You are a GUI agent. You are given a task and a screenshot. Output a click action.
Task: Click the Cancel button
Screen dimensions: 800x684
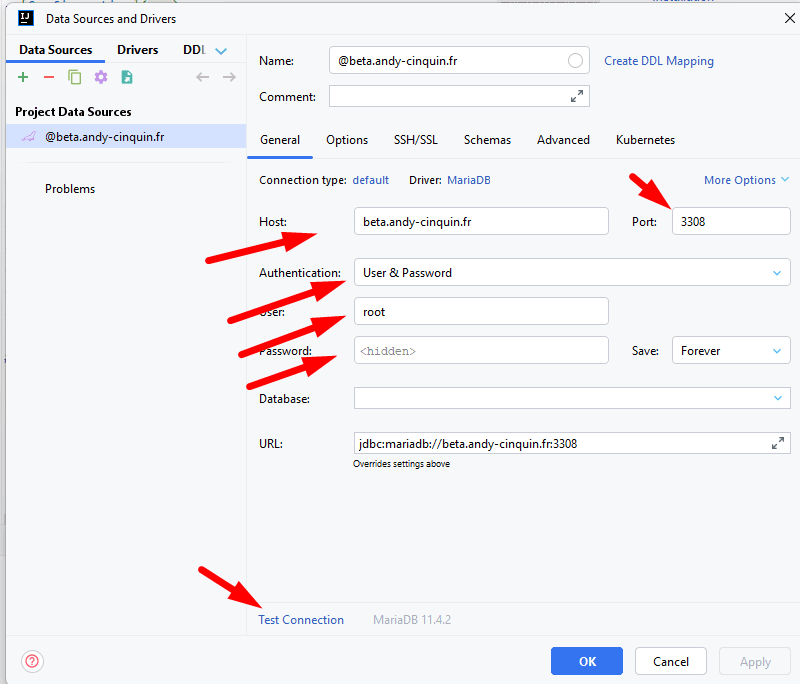click(671, 662)
